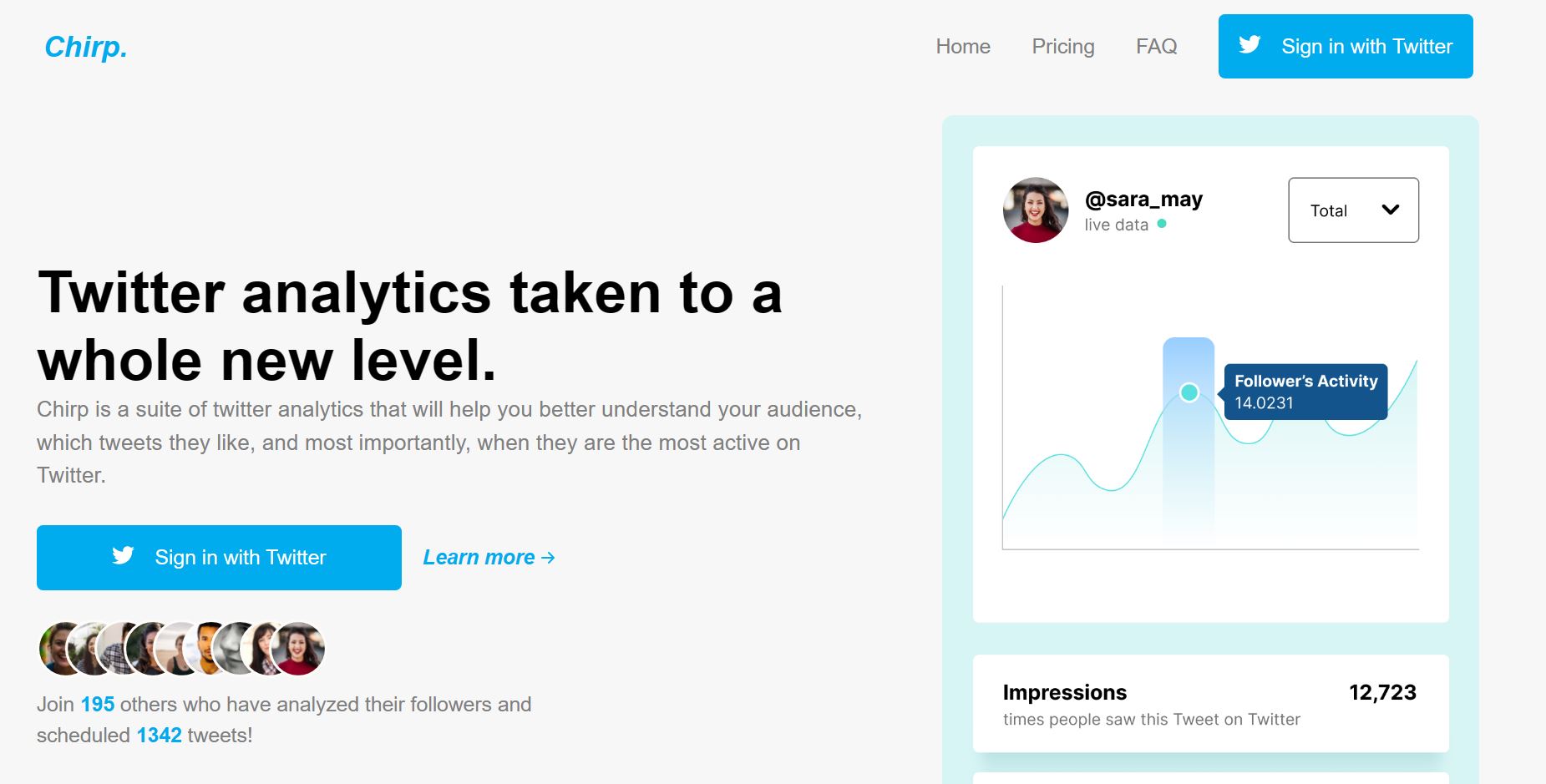
Task: Go to the Pricing page
Action: [x=1062, y=46]
